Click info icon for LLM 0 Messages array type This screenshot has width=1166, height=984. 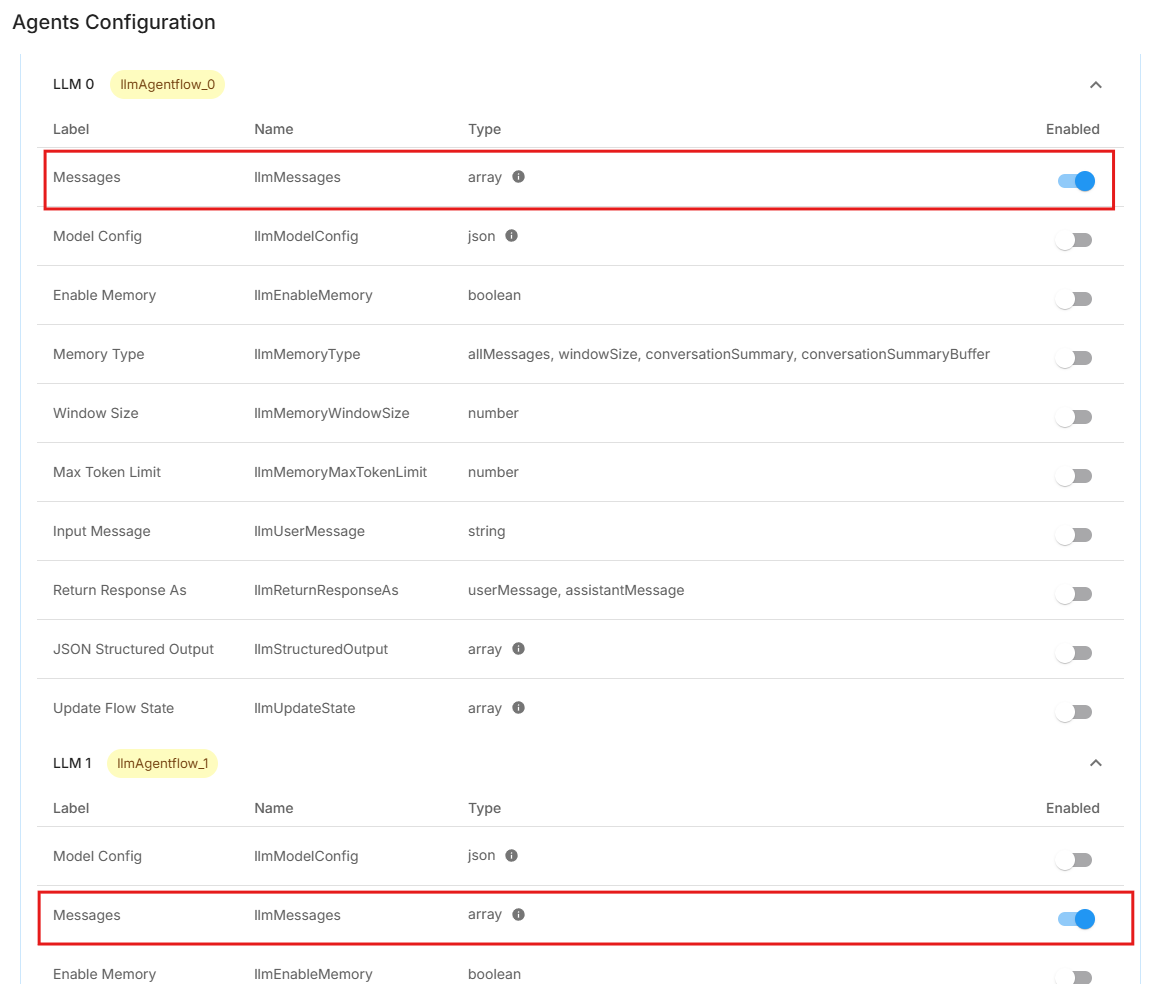point(518,177)
